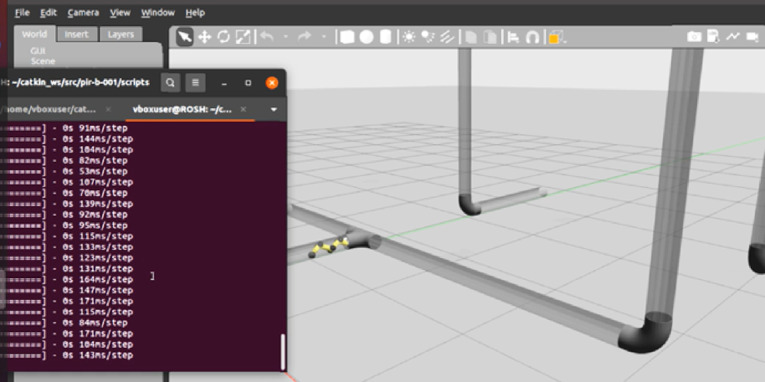Open the Camera menu
765x382 pixels.
pos(83,13)
